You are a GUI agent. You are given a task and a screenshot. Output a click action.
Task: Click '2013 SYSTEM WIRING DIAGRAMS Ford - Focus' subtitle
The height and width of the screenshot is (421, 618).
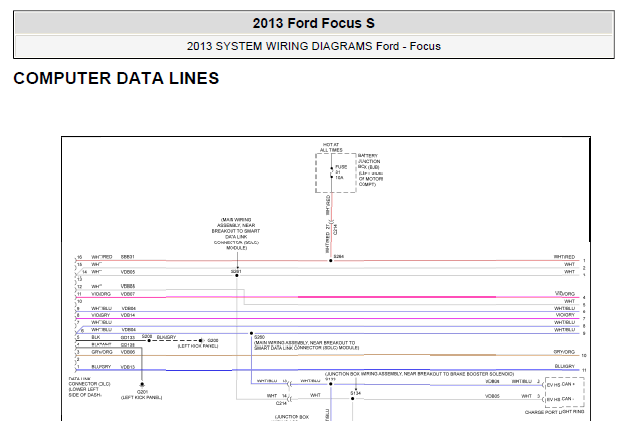(313, 47)
